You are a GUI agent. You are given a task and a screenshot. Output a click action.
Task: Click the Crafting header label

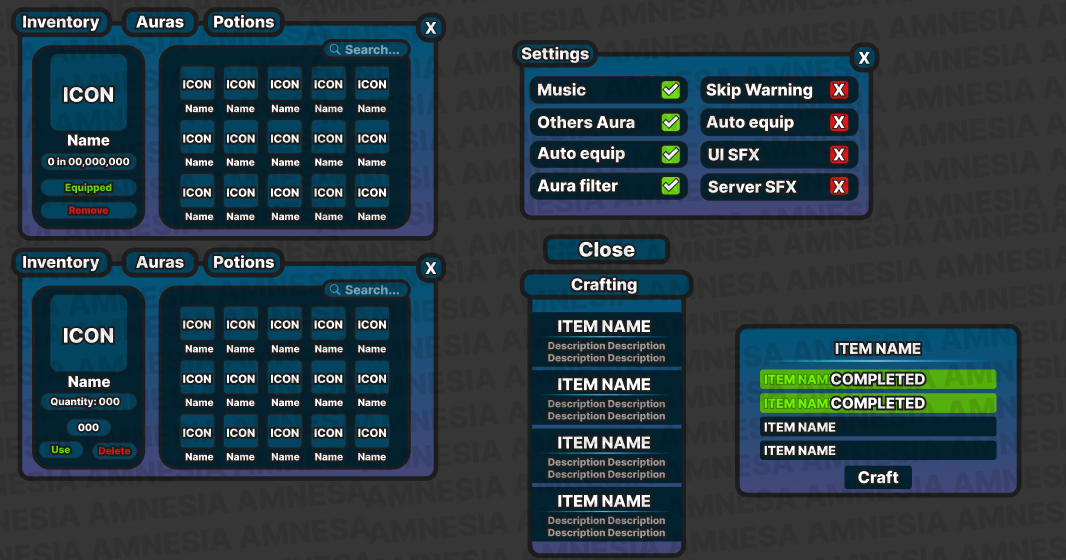tap(604, 285)
